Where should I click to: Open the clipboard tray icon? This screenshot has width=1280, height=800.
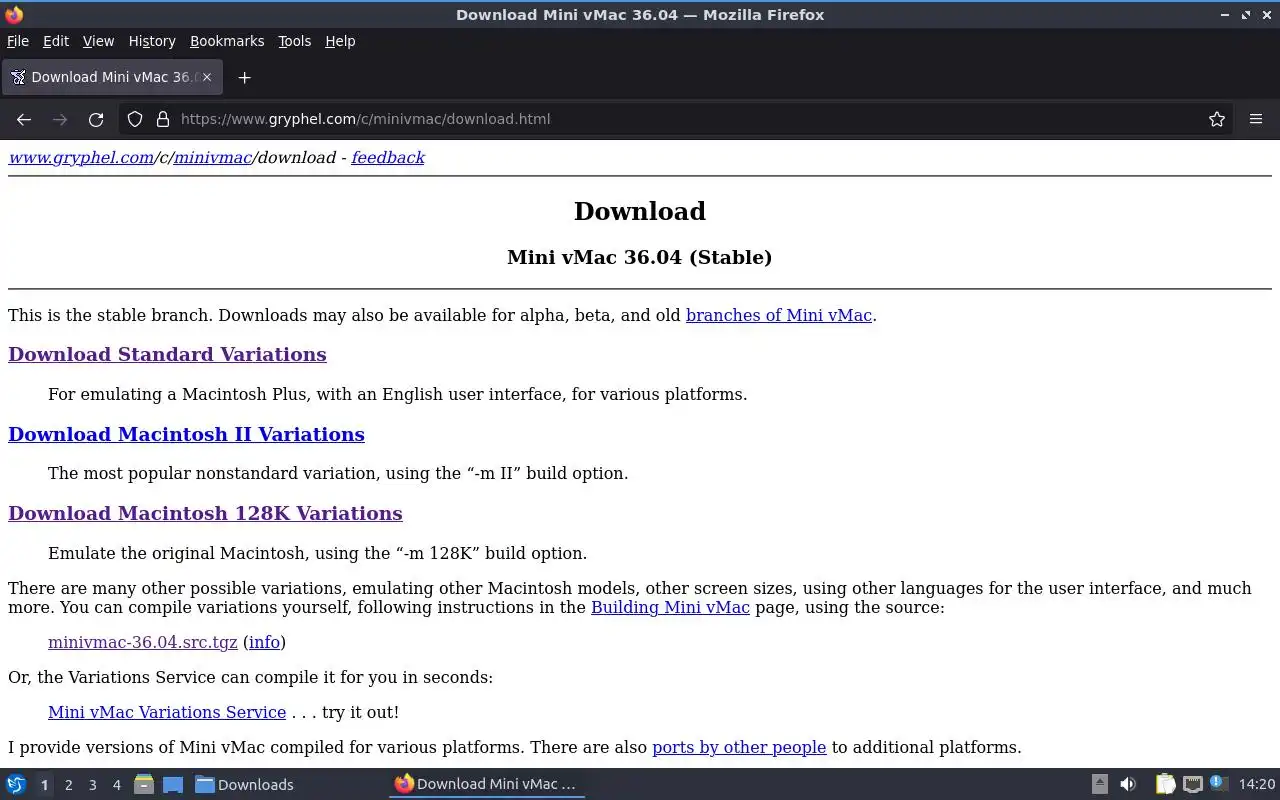tap(1165, 784)
